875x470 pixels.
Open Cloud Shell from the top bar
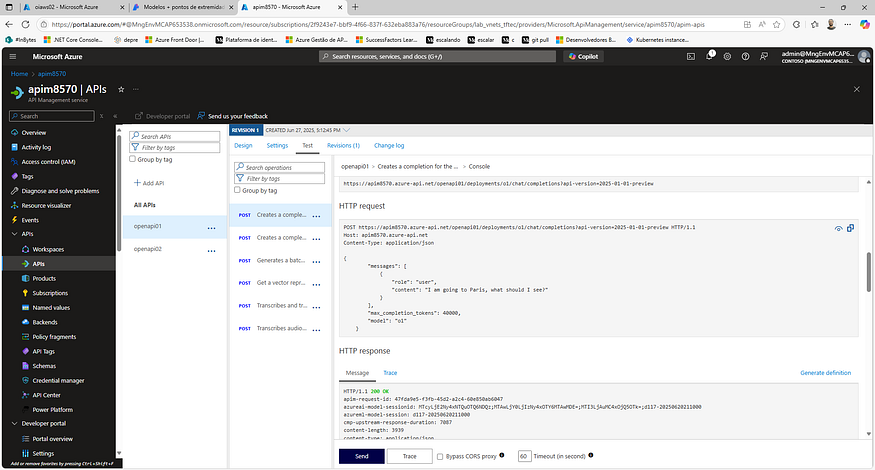[691, 56]
